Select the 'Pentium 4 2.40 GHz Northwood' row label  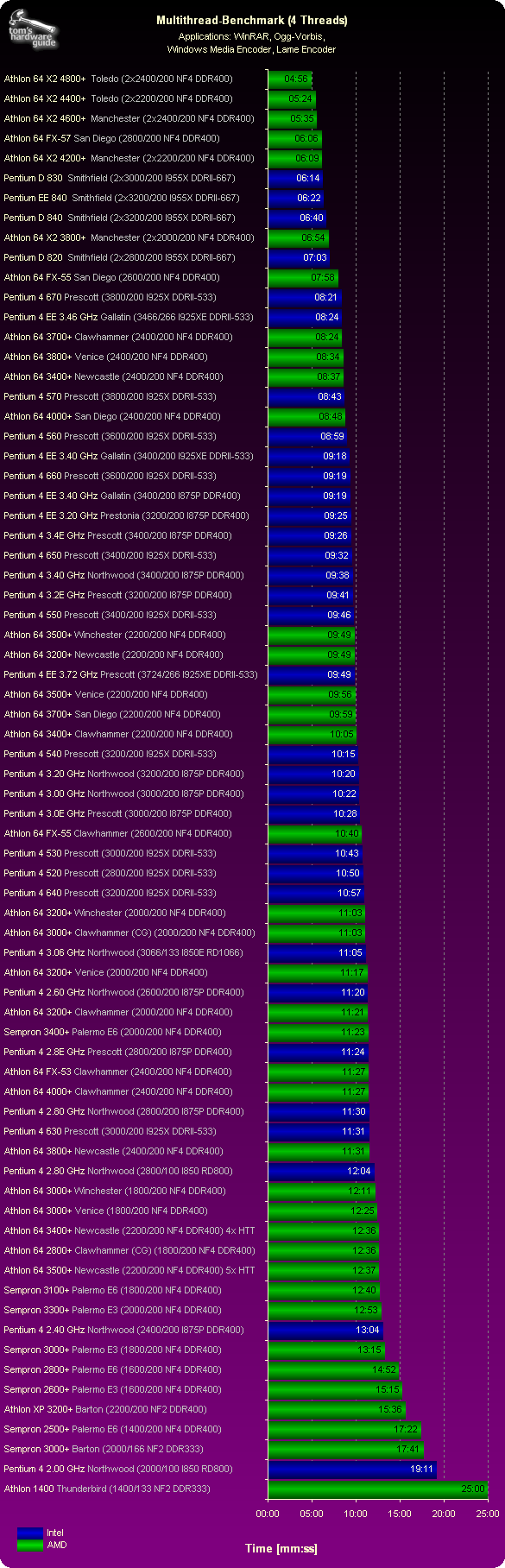coord(124,1330)
